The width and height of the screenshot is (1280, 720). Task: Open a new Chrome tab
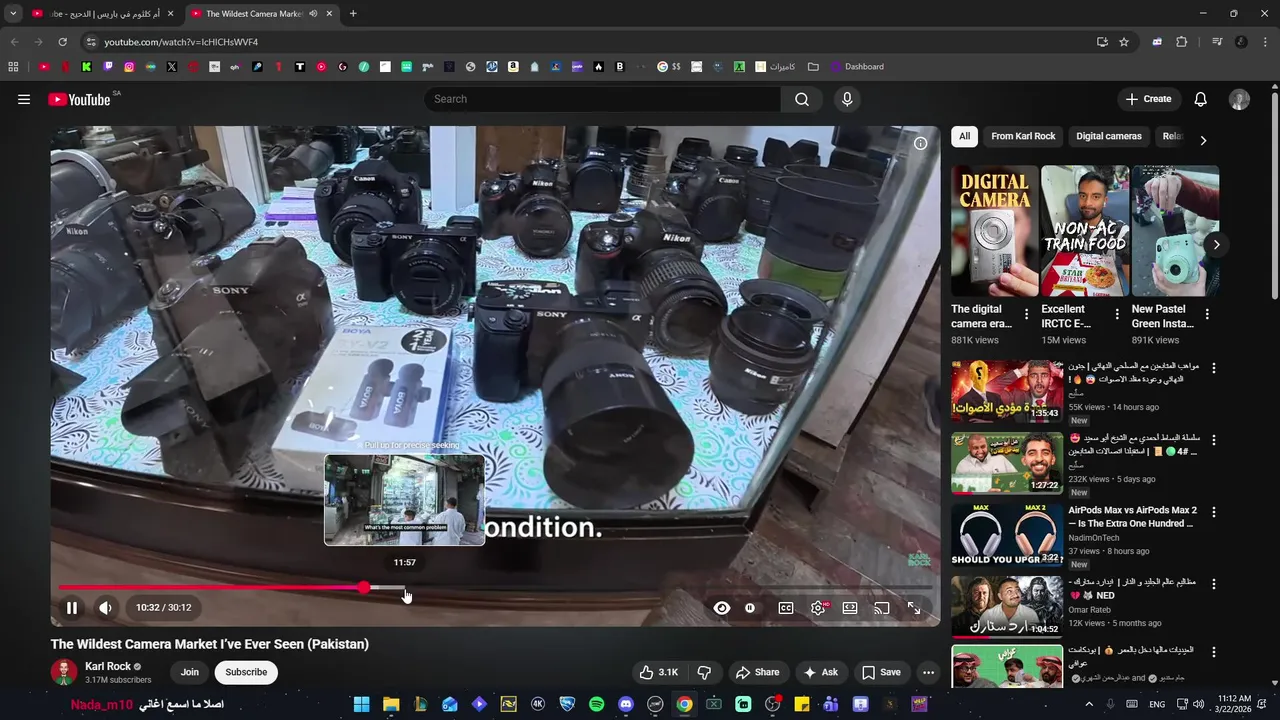pyautogui.click(x=353, y=14)
